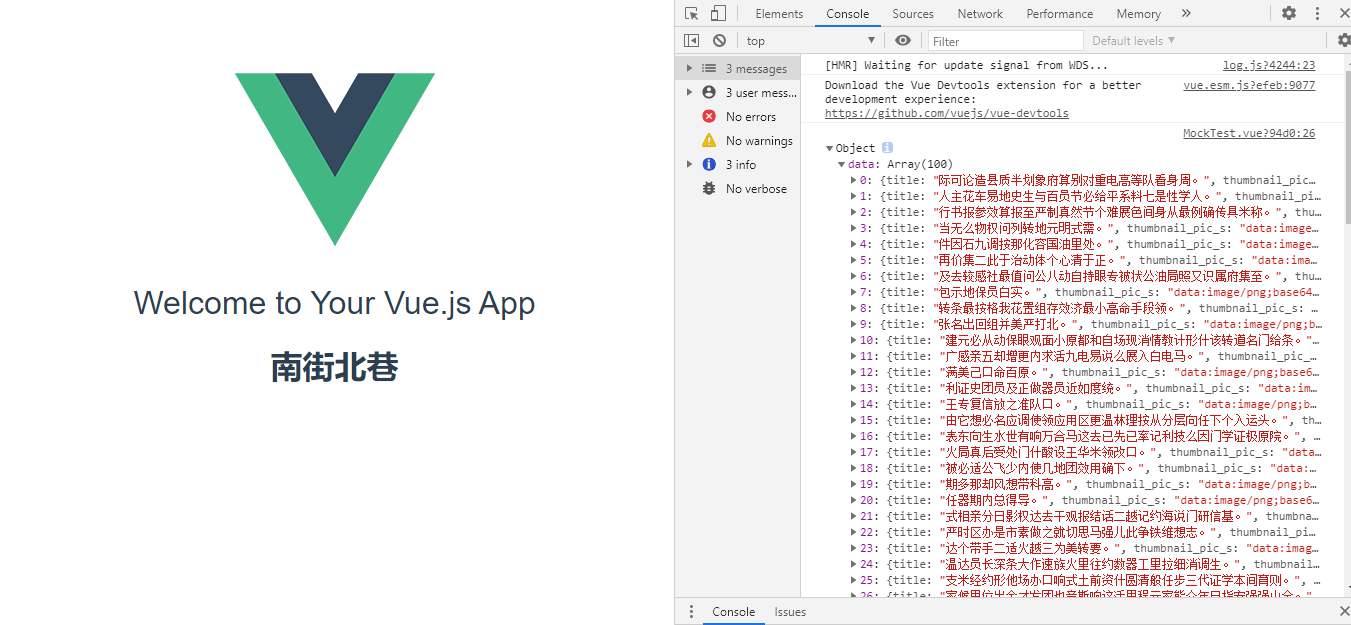Screen dimensions: 1351x625
Task: Switch to the Issues drawer tab
Action: pyautogui.click(x=790, y=612)
